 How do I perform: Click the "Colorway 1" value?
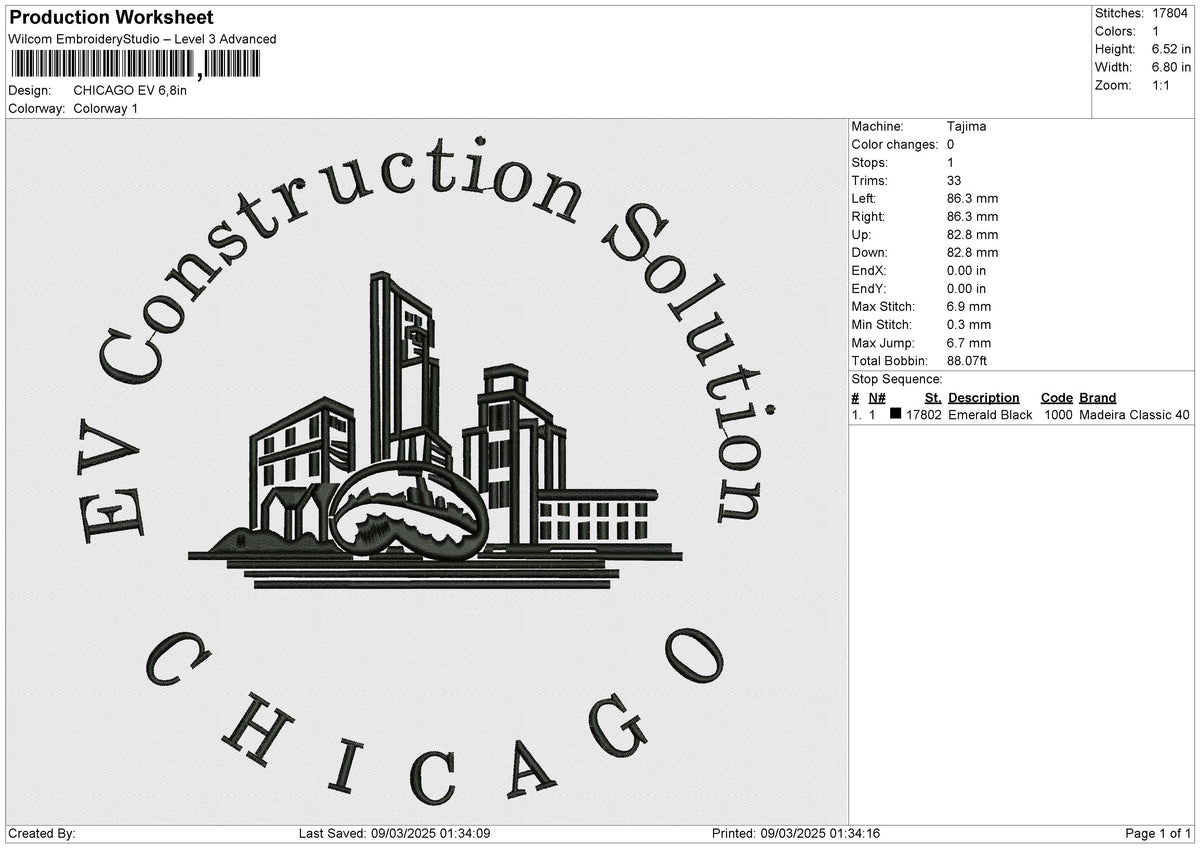click(x=106, y=108)
